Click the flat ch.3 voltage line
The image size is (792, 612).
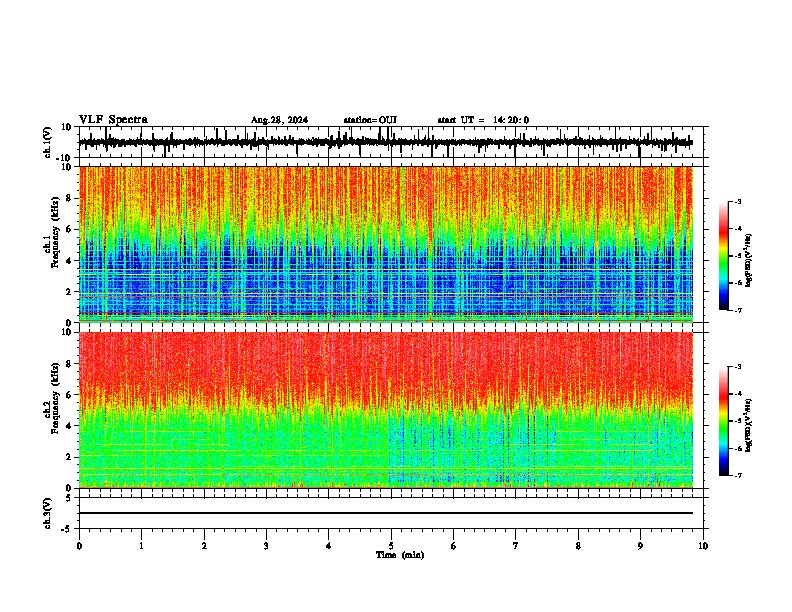tap(386, 513)
